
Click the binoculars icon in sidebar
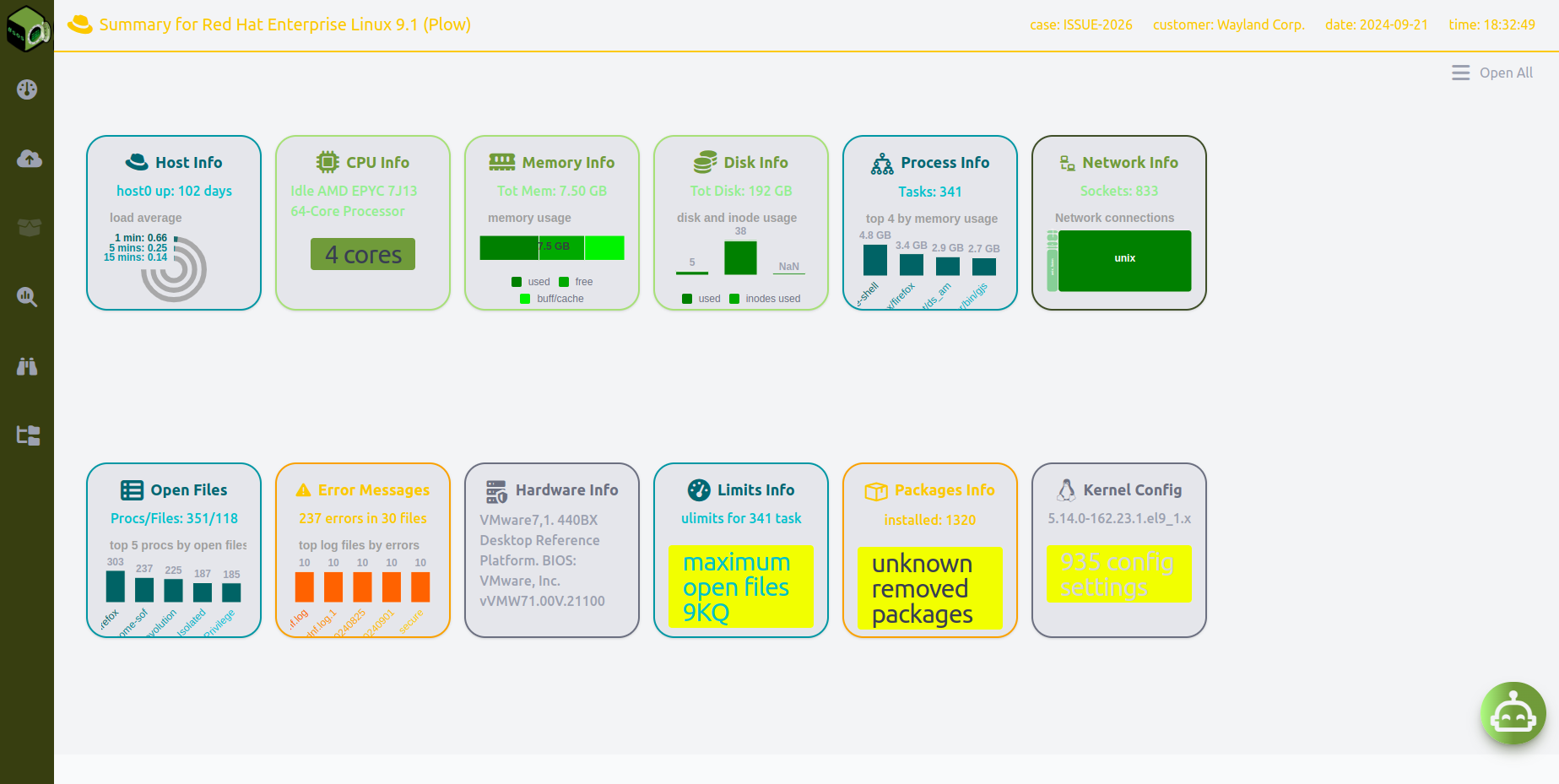click(x=27, y=366)
